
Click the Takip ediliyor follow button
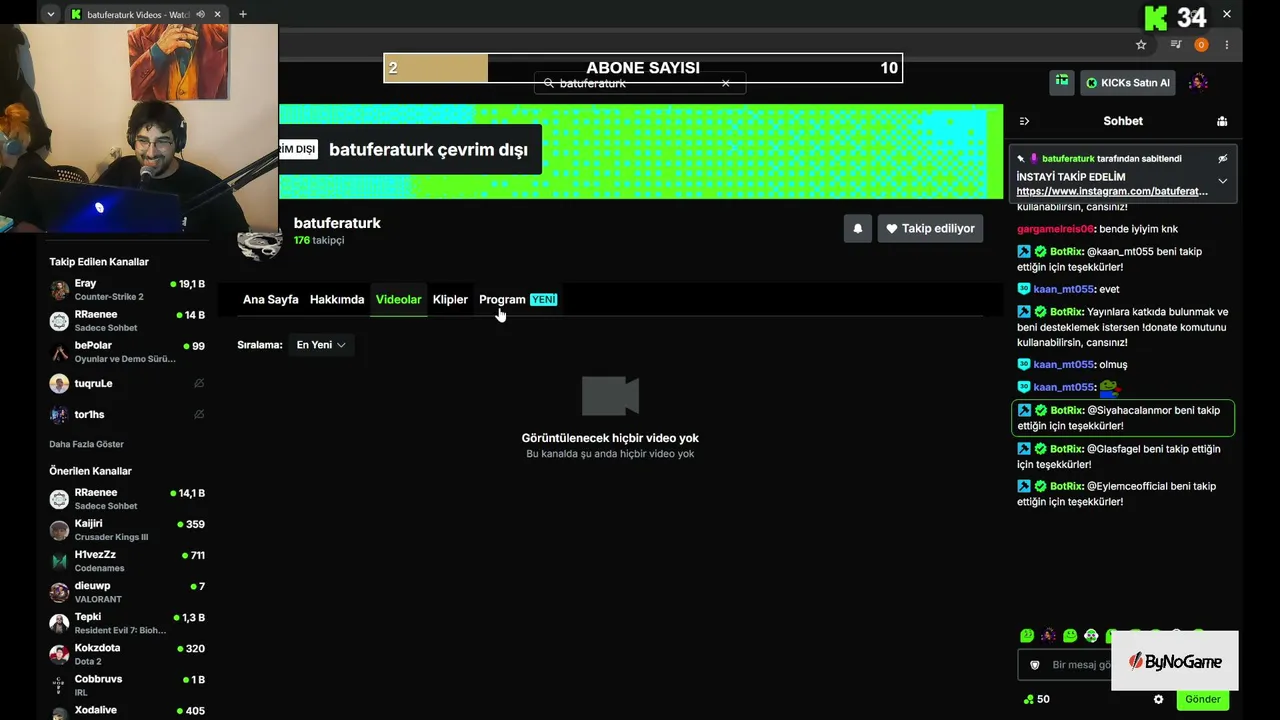(930, 229)
